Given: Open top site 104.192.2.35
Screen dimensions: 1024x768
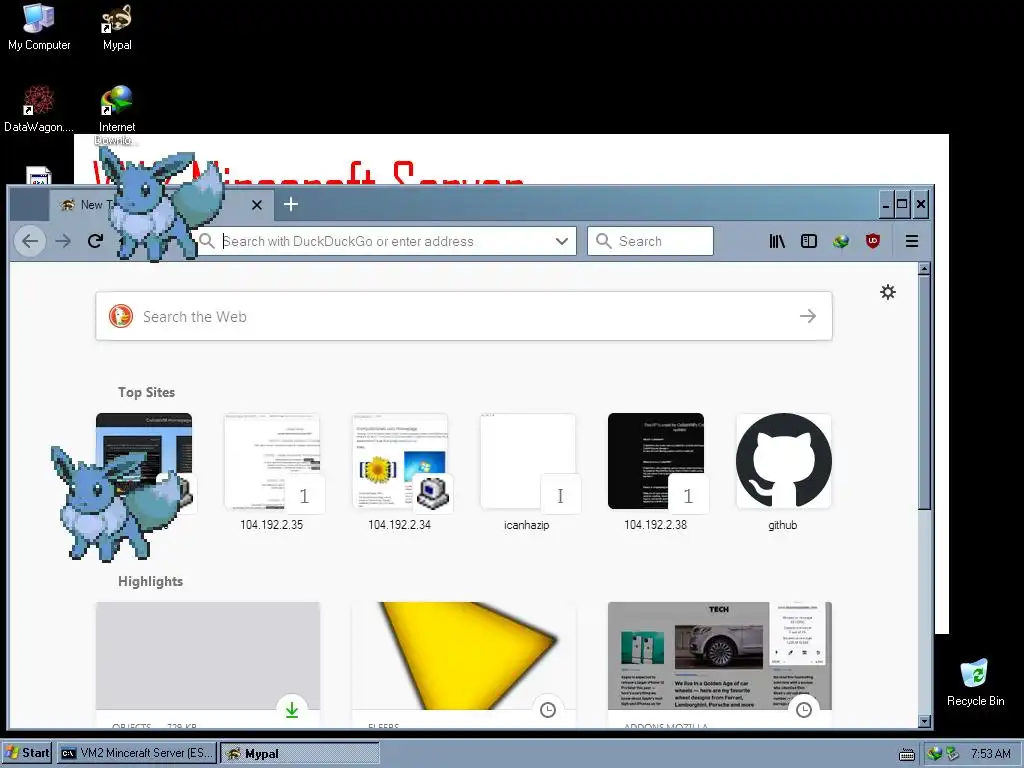Looking at the screenshot, I should (x=272, y=472).
